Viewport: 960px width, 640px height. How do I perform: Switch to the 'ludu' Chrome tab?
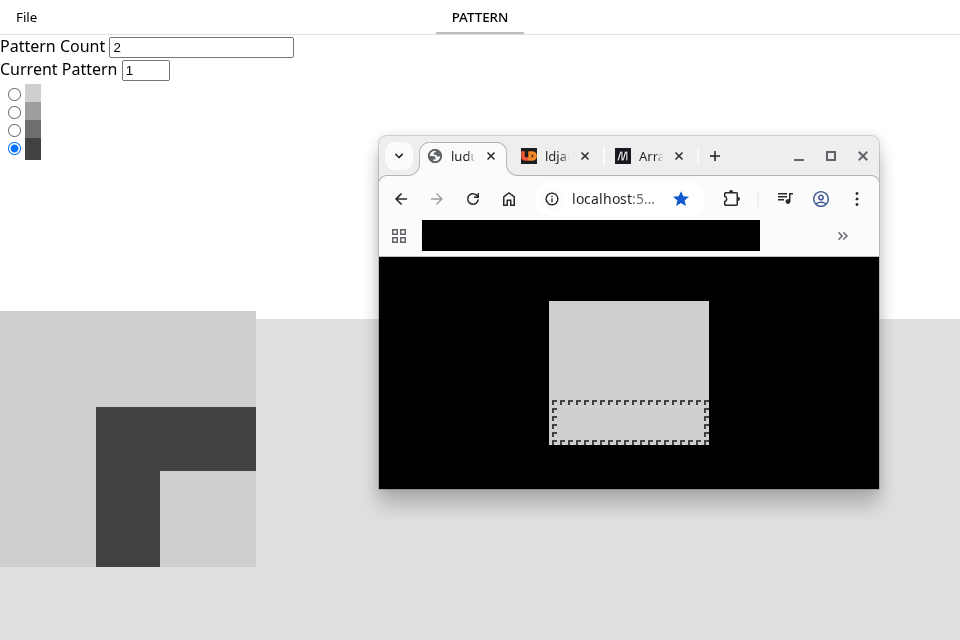pyautogui.click(x=462, y=157)
